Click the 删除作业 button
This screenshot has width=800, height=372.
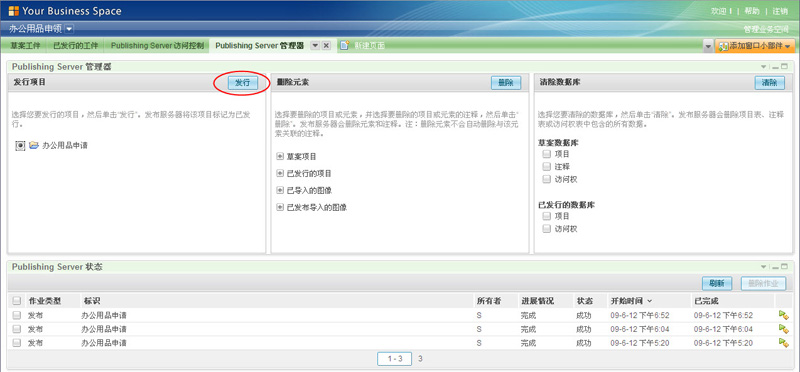coord(763,284)
